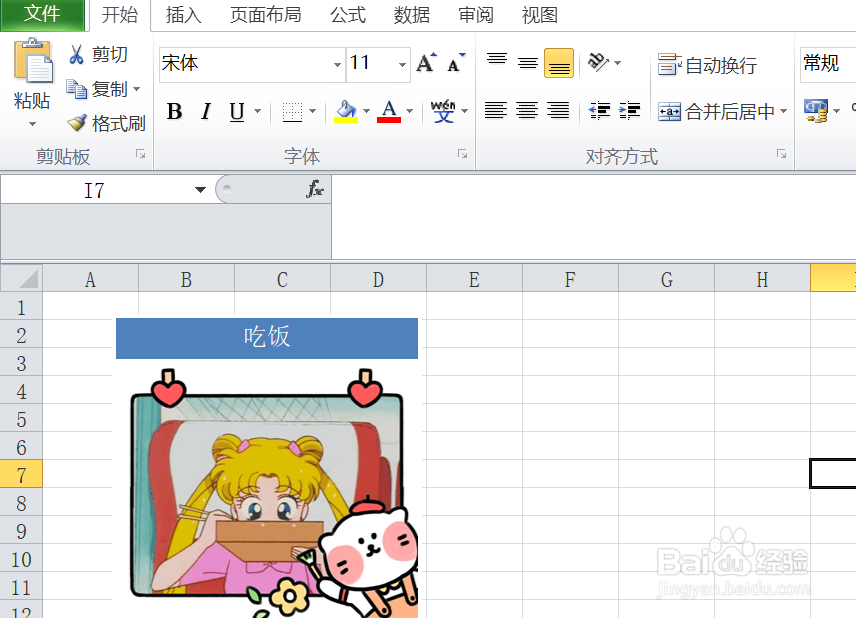Click Wrap Text (自动换行) button
The width and height of the screenshot is (856, 618).
click(x=707, y=65)
